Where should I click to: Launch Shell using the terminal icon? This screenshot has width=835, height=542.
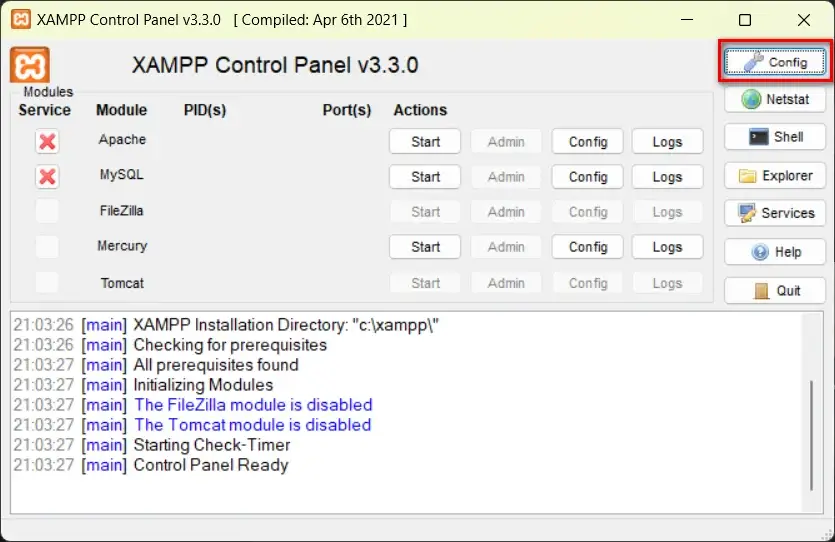point(775,137)
